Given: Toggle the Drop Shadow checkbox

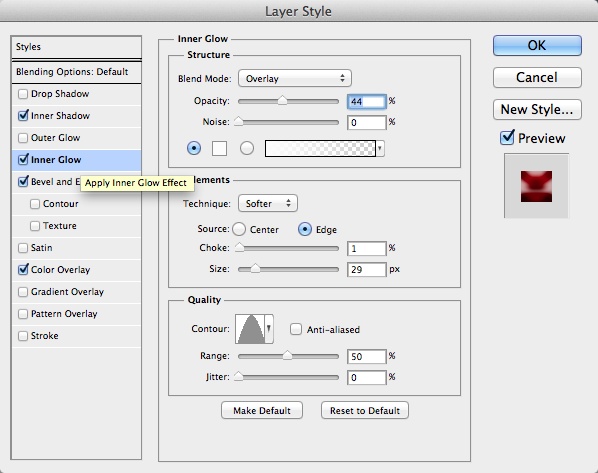Looking at the screenshot, I should [x=23, y=94].
